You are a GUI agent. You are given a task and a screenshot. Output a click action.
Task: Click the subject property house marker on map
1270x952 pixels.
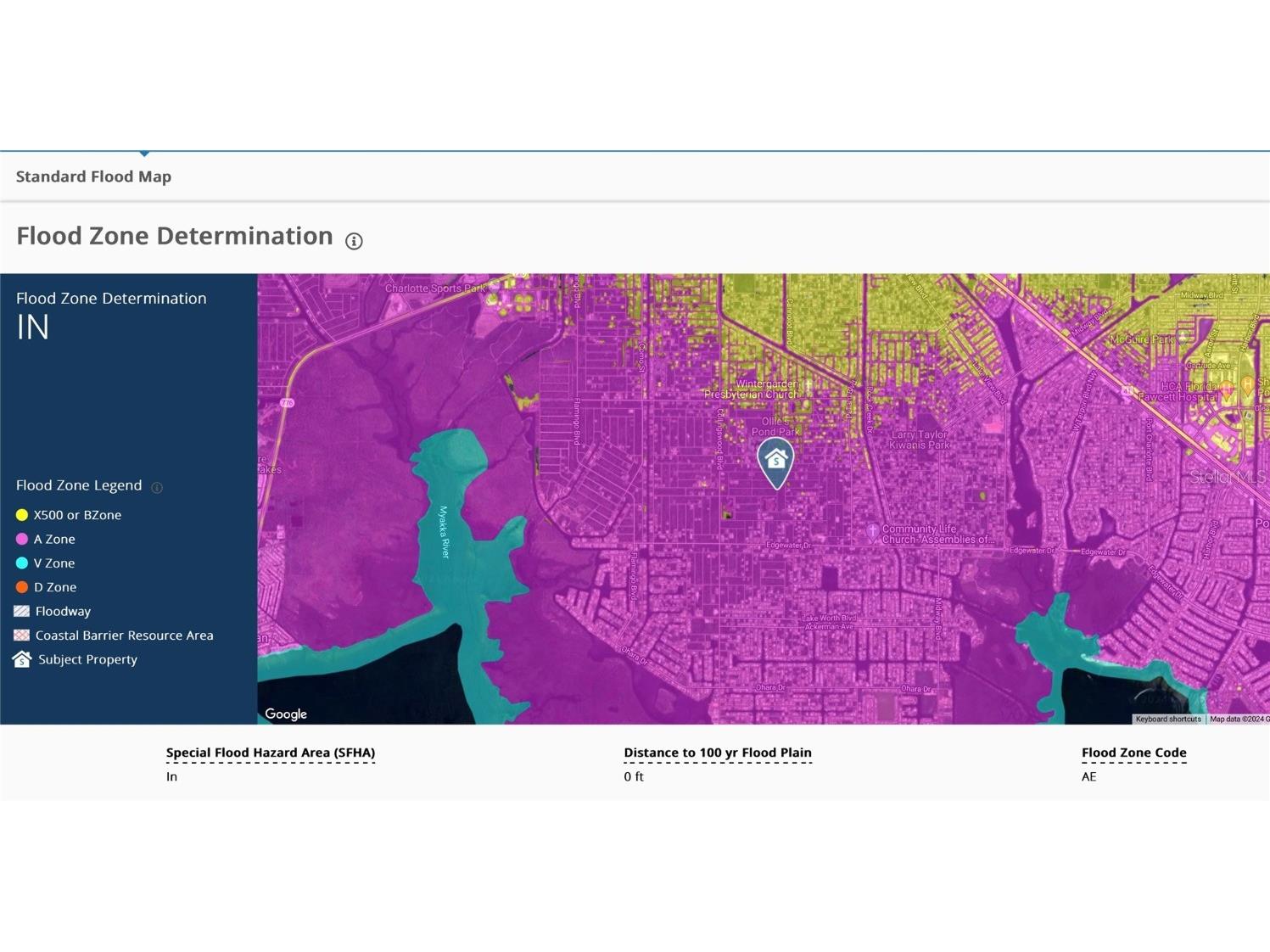(x=775, y=461)
